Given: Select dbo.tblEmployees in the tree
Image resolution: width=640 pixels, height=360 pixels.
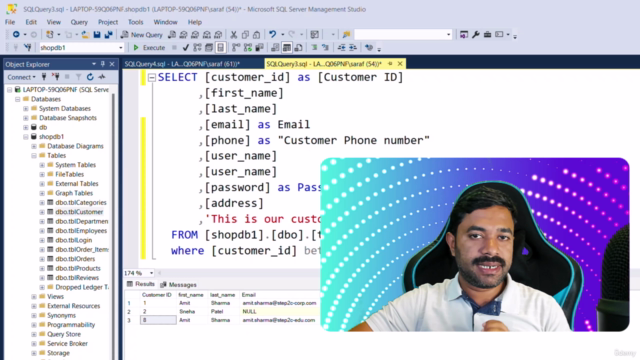Looking at the screenshot, I should click(81, 231).
